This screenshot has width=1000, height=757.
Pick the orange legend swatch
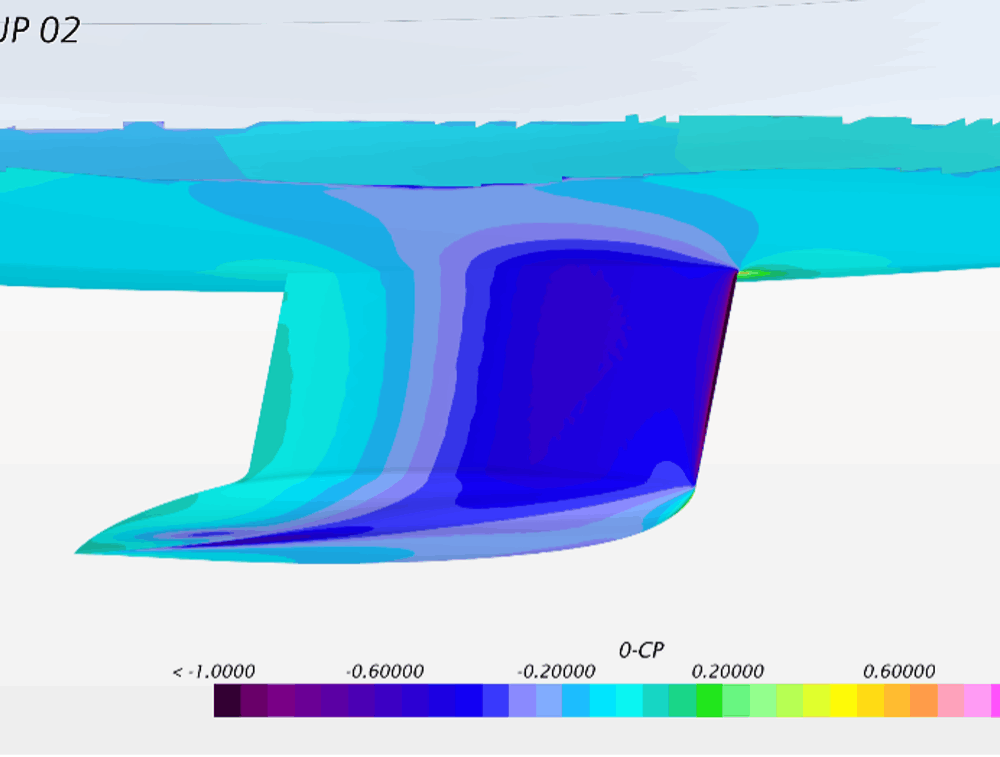click(x=923, y=700)
